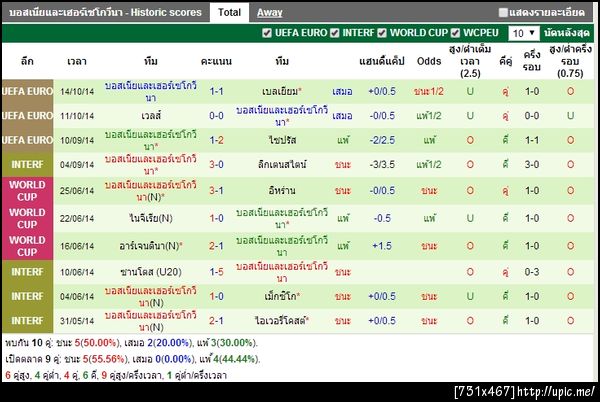Click score 1-0 of 22/06/14 match
600x402 pixels.
click(216, 218)
